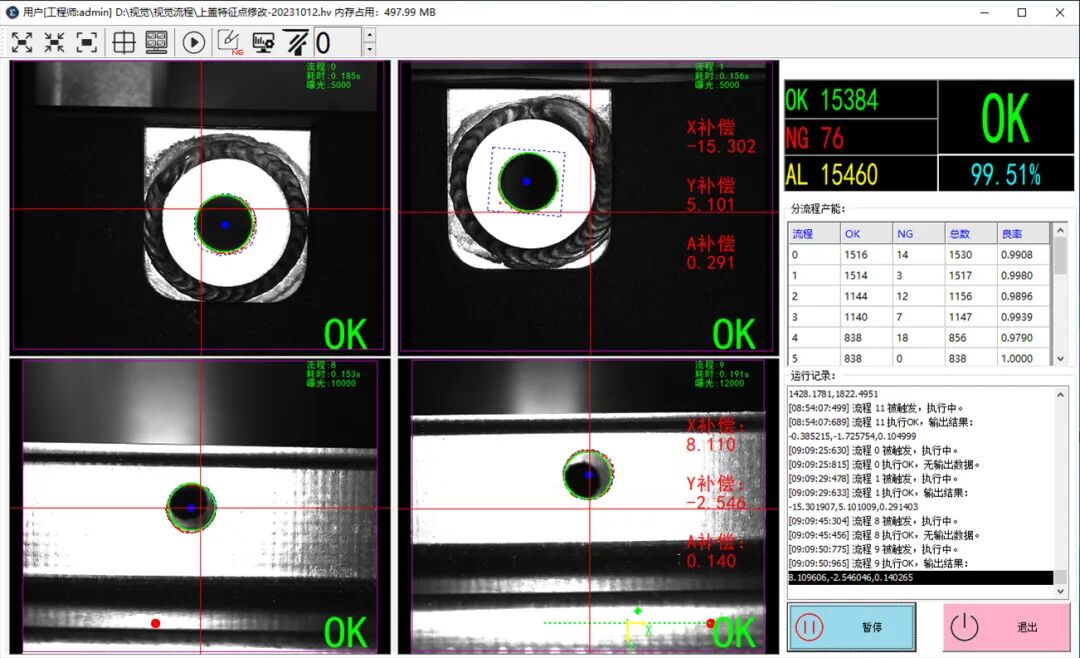This screenshot has height=658, width=1080.
Task: Select the four-pane grid layout icon
Action: [x=124, y=43]
